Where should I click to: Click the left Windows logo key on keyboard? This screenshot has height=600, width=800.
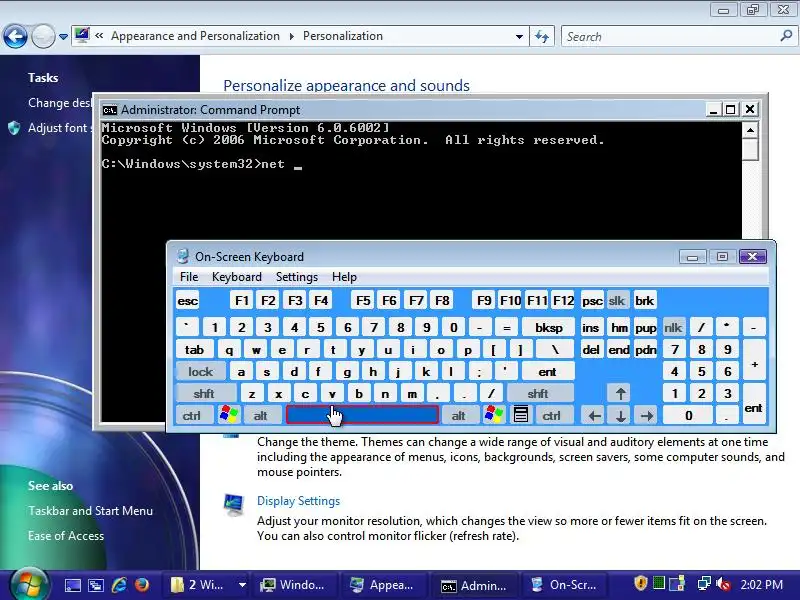pyautogui.click(x=229, y=415)
